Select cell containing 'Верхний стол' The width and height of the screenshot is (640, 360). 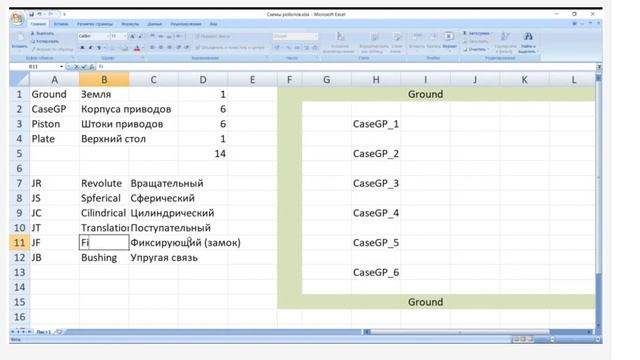click(104, 139)
